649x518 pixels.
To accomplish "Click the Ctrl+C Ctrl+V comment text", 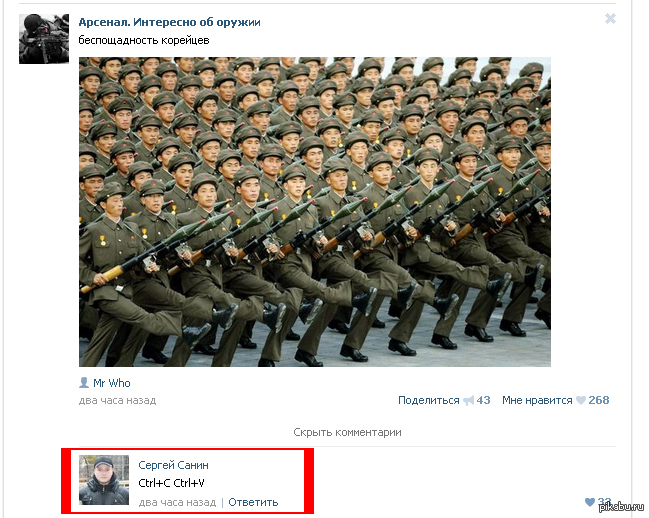I will coord(171,483).
